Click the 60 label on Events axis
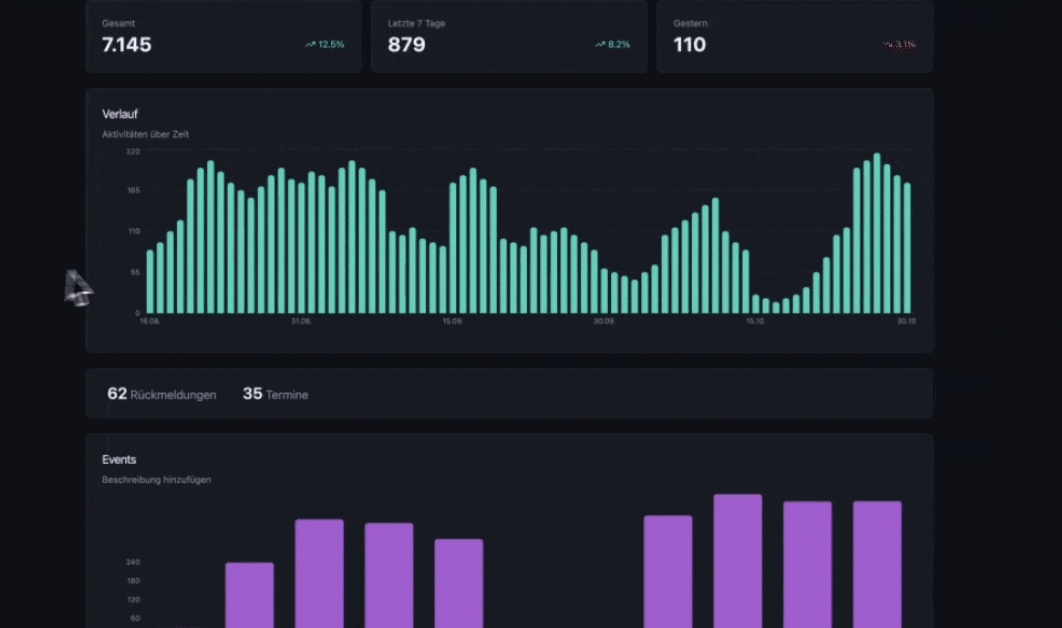1062x628 pixels. pos(135,618)
